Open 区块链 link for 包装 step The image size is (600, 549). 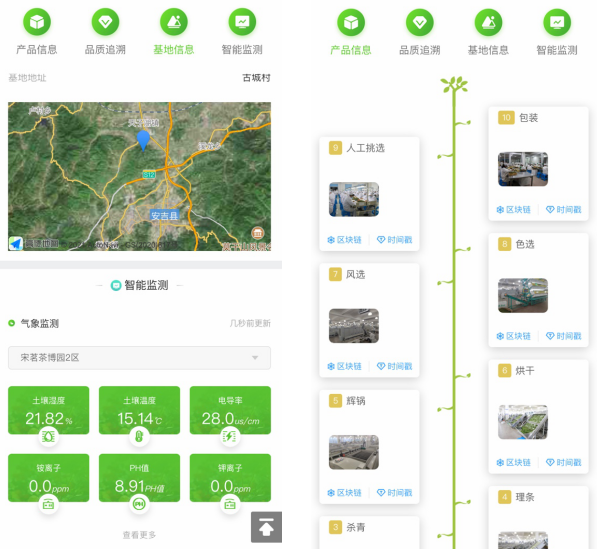(514, 210)
